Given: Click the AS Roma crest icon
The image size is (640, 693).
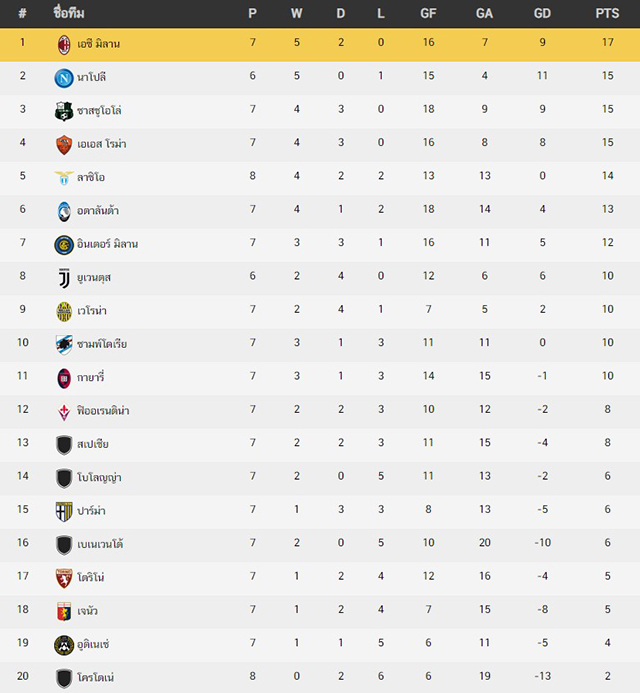Looking at the screenshot, I should [64, 145].
